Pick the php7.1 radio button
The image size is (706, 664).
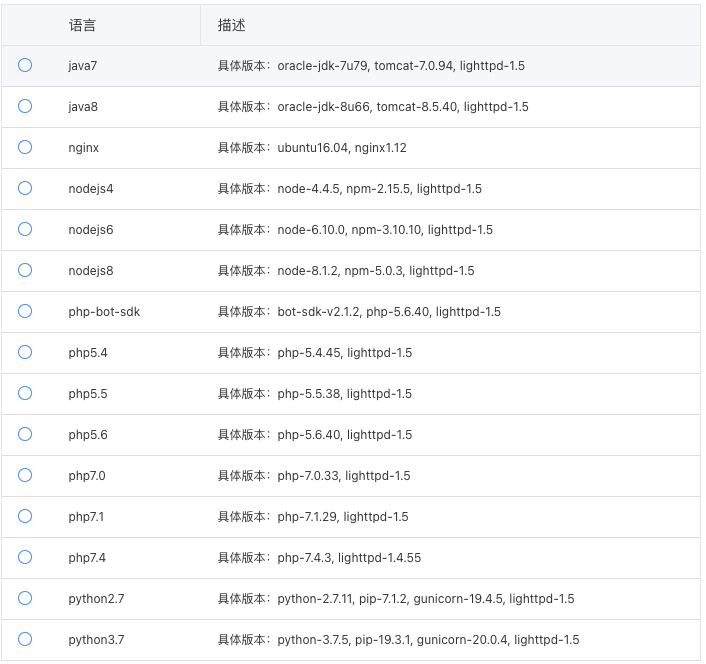tap(25, 516)
